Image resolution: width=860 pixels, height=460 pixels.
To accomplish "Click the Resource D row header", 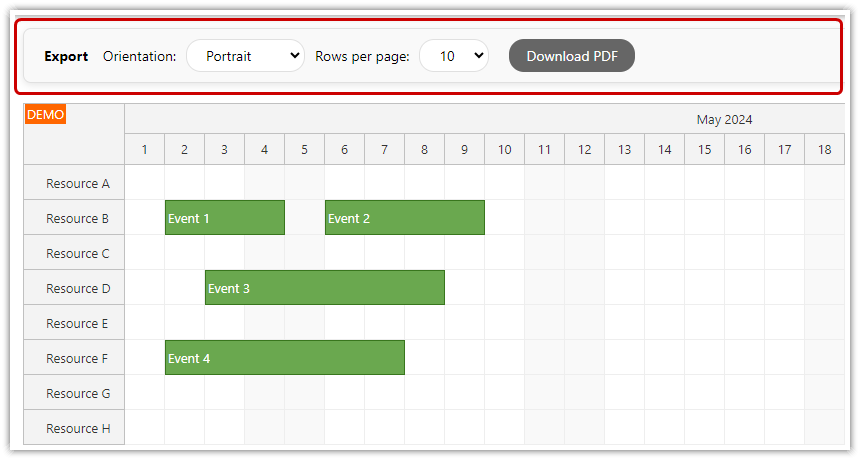I will (x=75, y=288).
